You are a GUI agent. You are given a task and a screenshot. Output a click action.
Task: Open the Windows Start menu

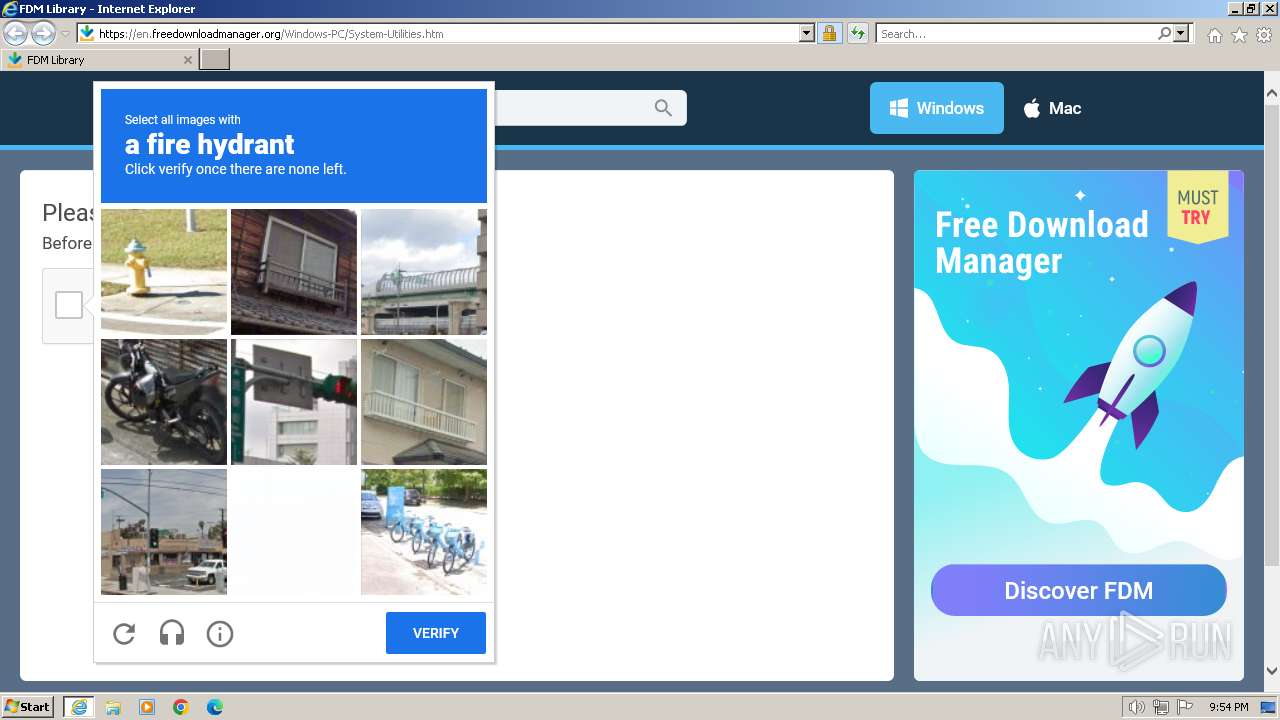pos(28,706)
